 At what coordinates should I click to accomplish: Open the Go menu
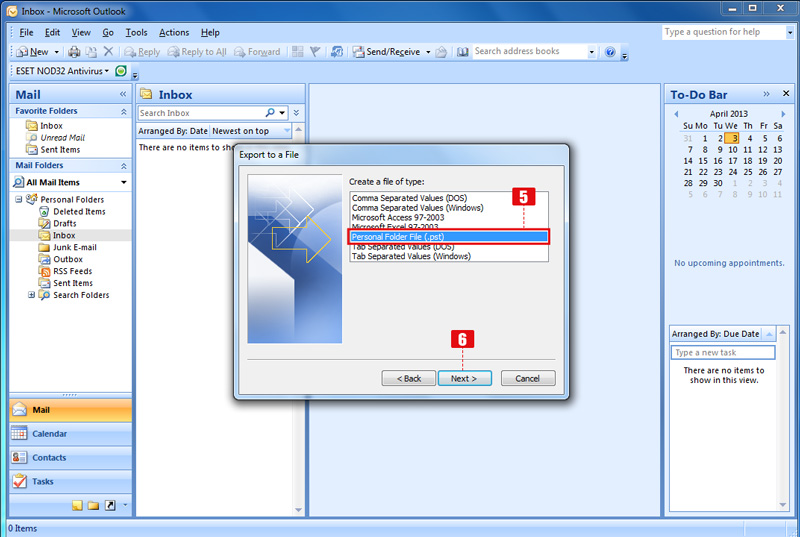108,32
